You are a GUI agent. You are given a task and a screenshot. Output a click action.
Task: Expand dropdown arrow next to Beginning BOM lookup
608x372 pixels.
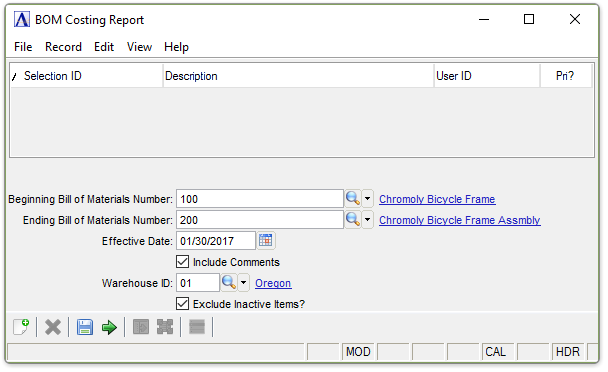click(367, 199)
